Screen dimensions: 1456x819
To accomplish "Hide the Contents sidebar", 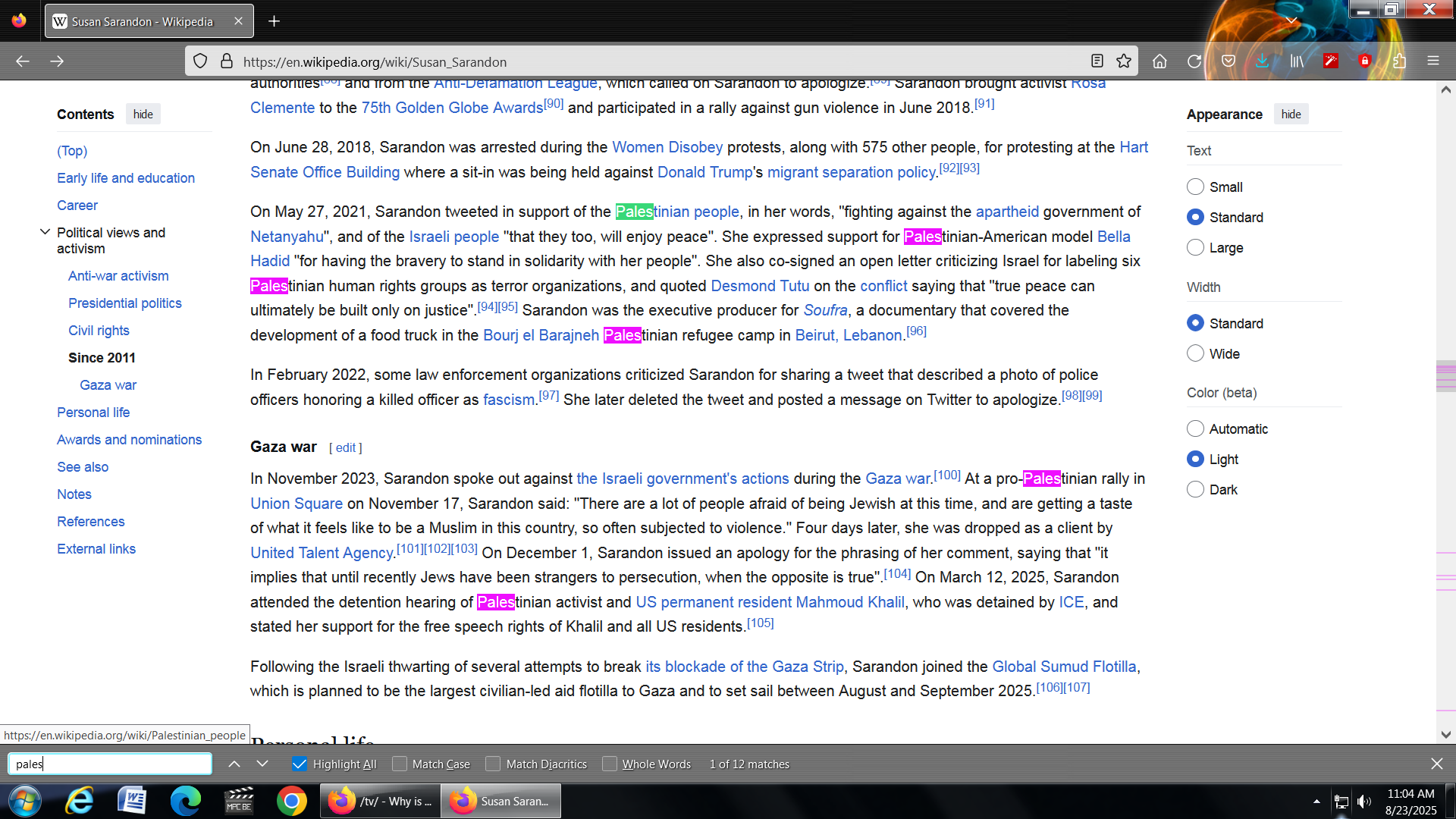I will (143, 115).
